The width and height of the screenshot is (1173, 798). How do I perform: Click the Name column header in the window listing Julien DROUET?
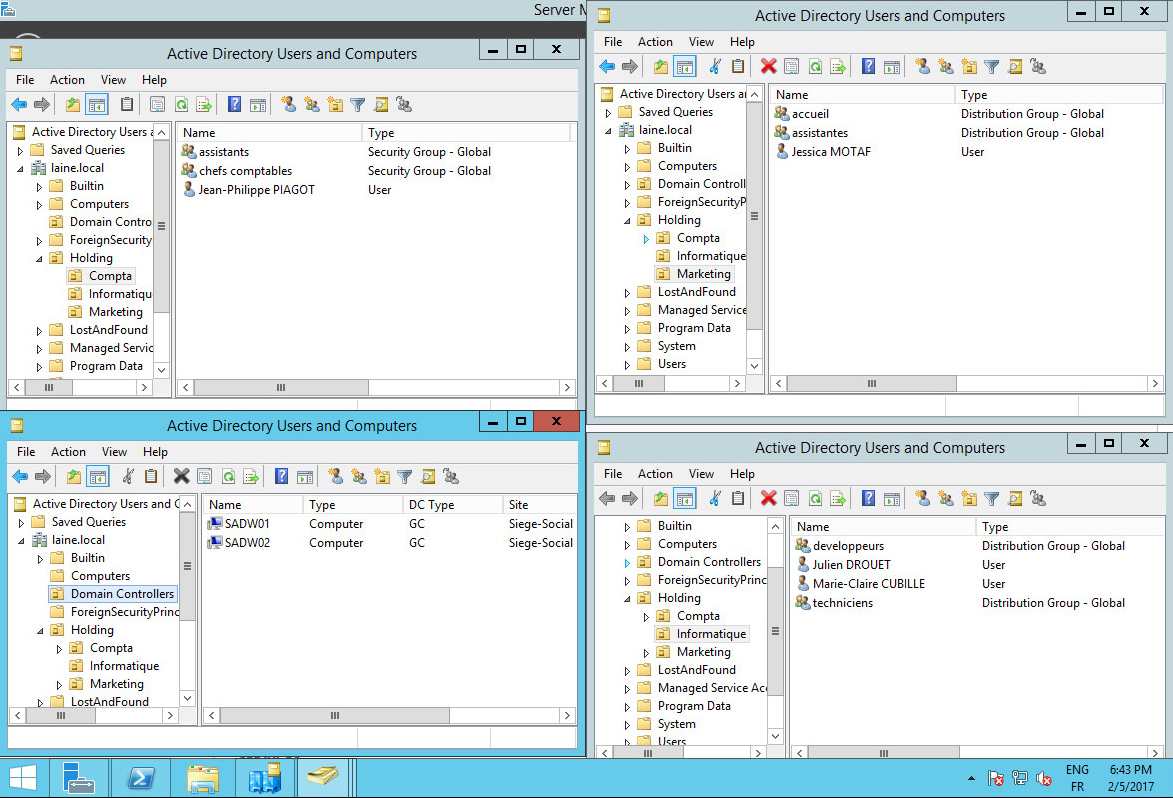click(883, 527)
